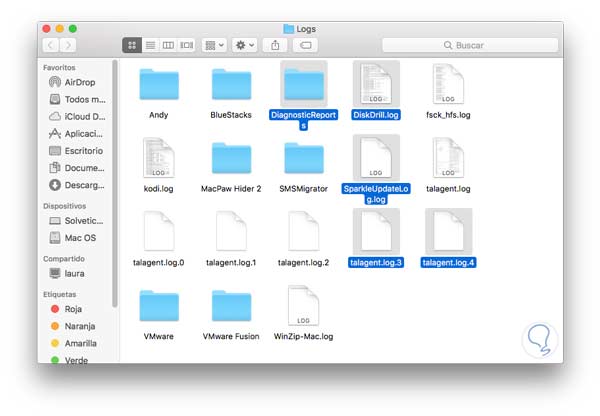Viewport: 600px width, 416px height.
Task: Click the Logs folder title icon
Action: 289,29
